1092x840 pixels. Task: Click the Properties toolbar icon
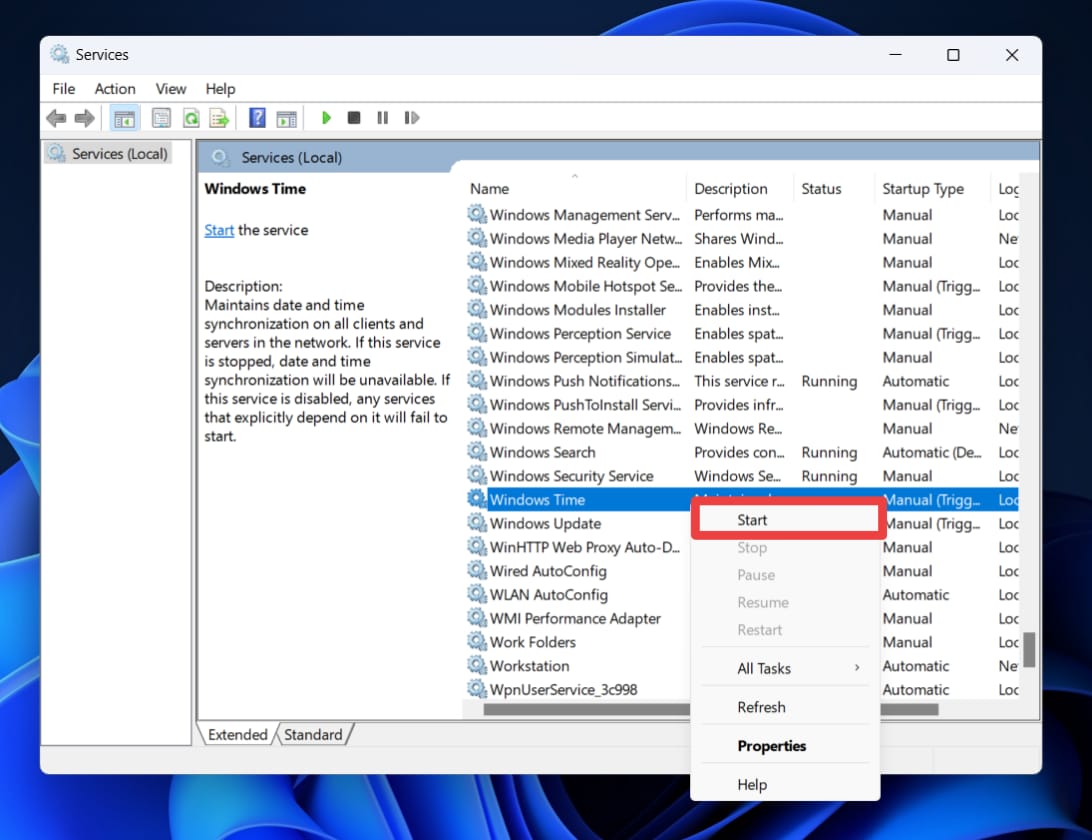(x=160, y=118)
